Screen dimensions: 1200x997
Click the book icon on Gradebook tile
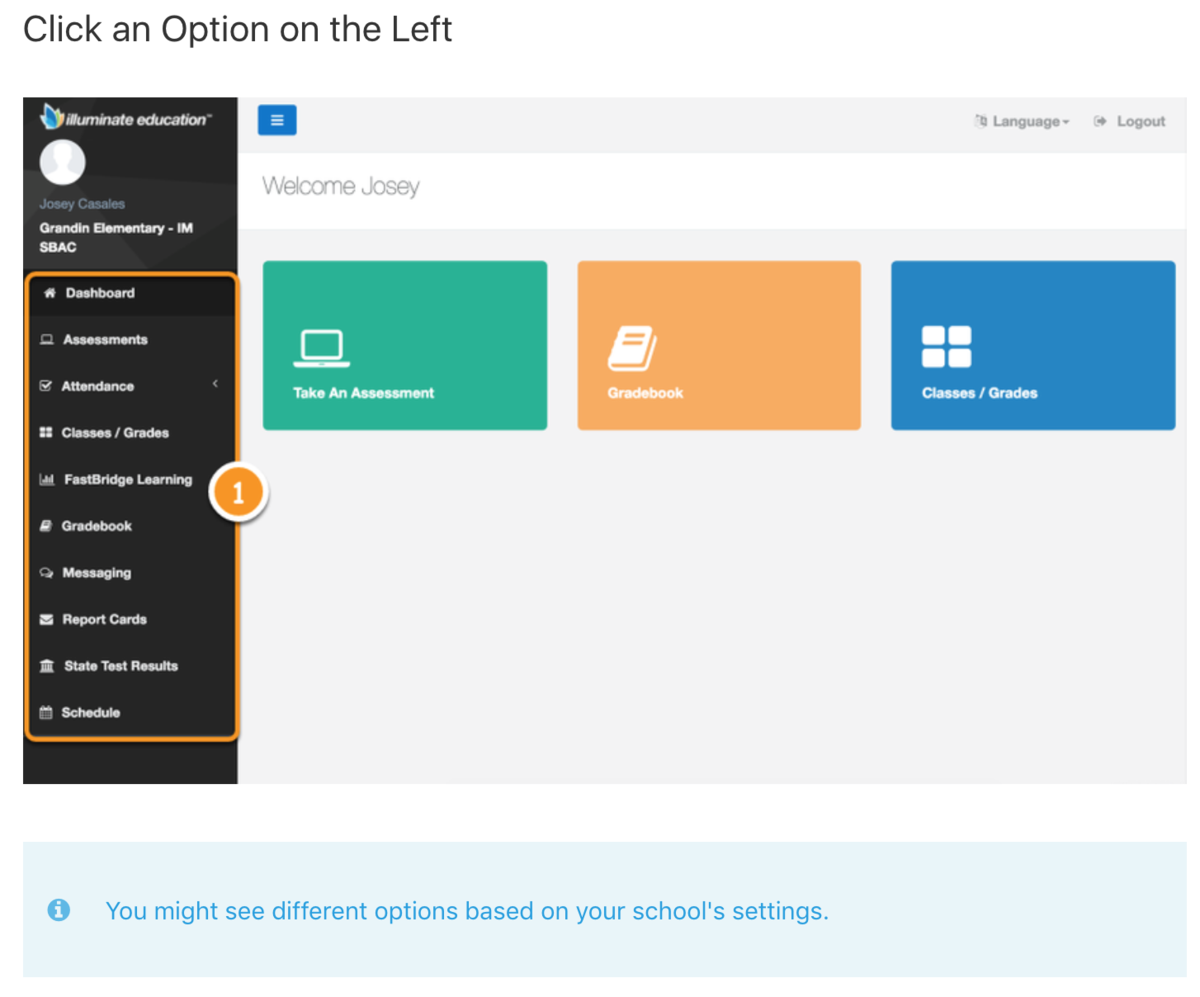point(632,348)
